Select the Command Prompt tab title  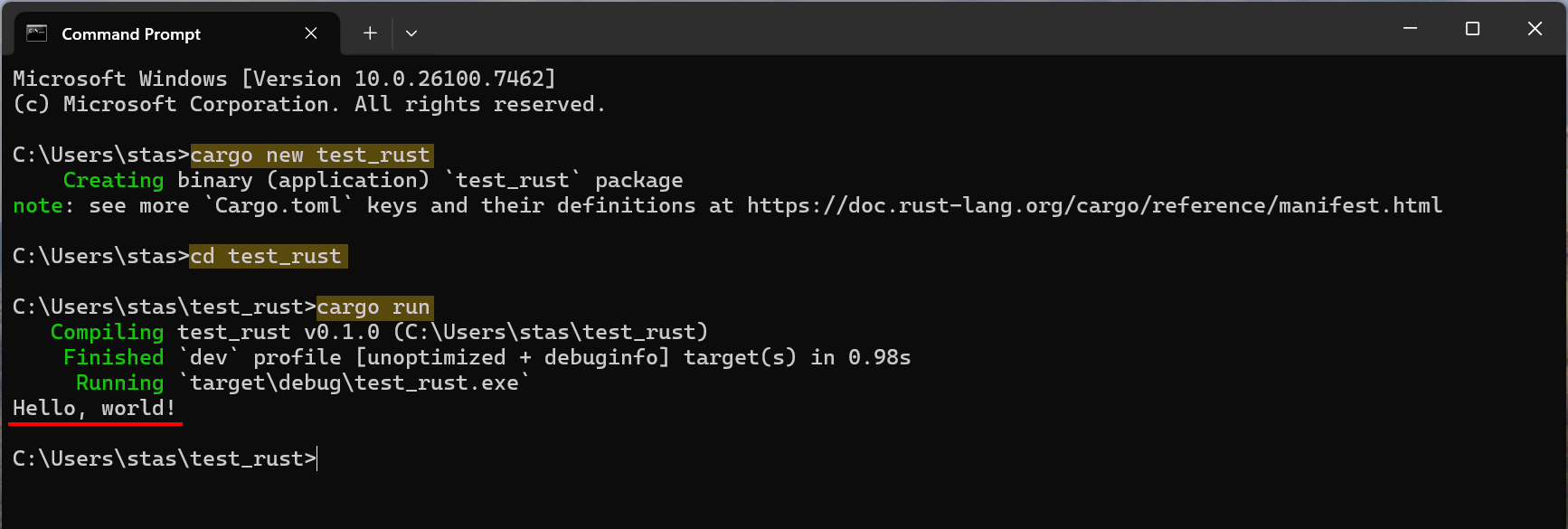pyautogui.click(x=131, y=34)
